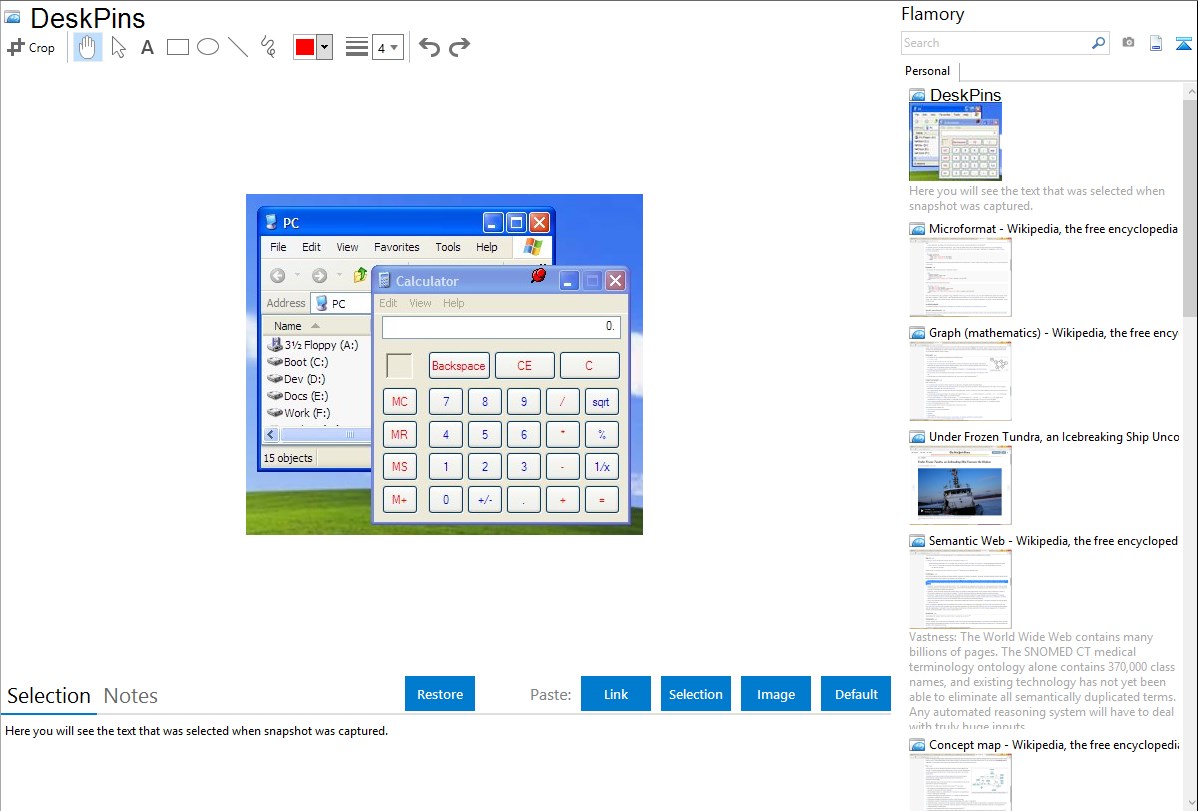This screenshot has height=811, width=1198.
Task: Switch to the Personal tab
Action: (x=927, y=71)
